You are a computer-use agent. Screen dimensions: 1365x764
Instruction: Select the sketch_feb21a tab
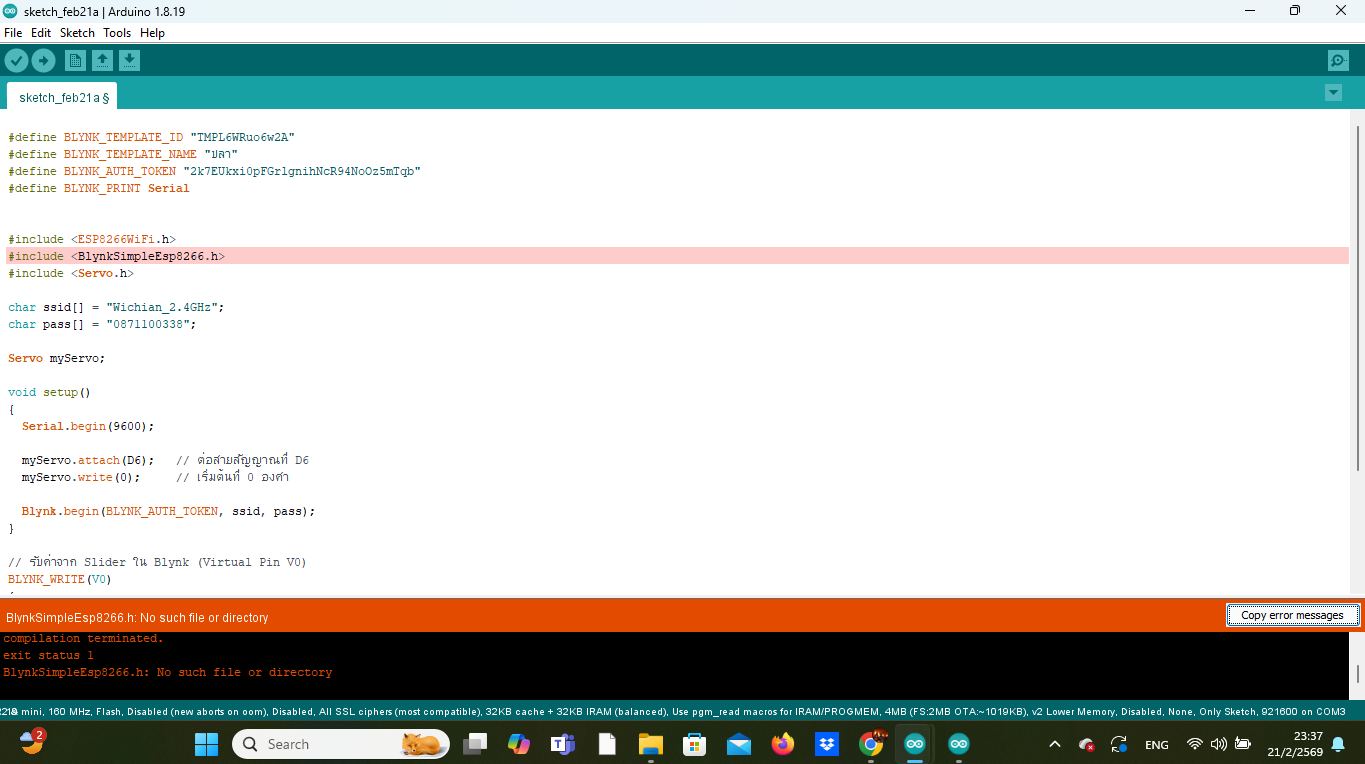(62, 97)
